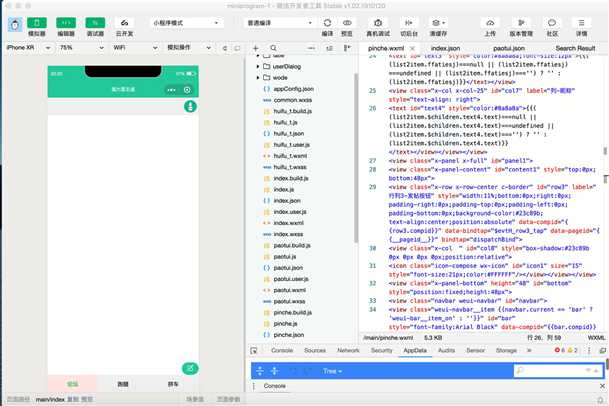Screen dimensions: 609x406
Task: Switch to the Audits debugger tab
Action: [446, 350]
